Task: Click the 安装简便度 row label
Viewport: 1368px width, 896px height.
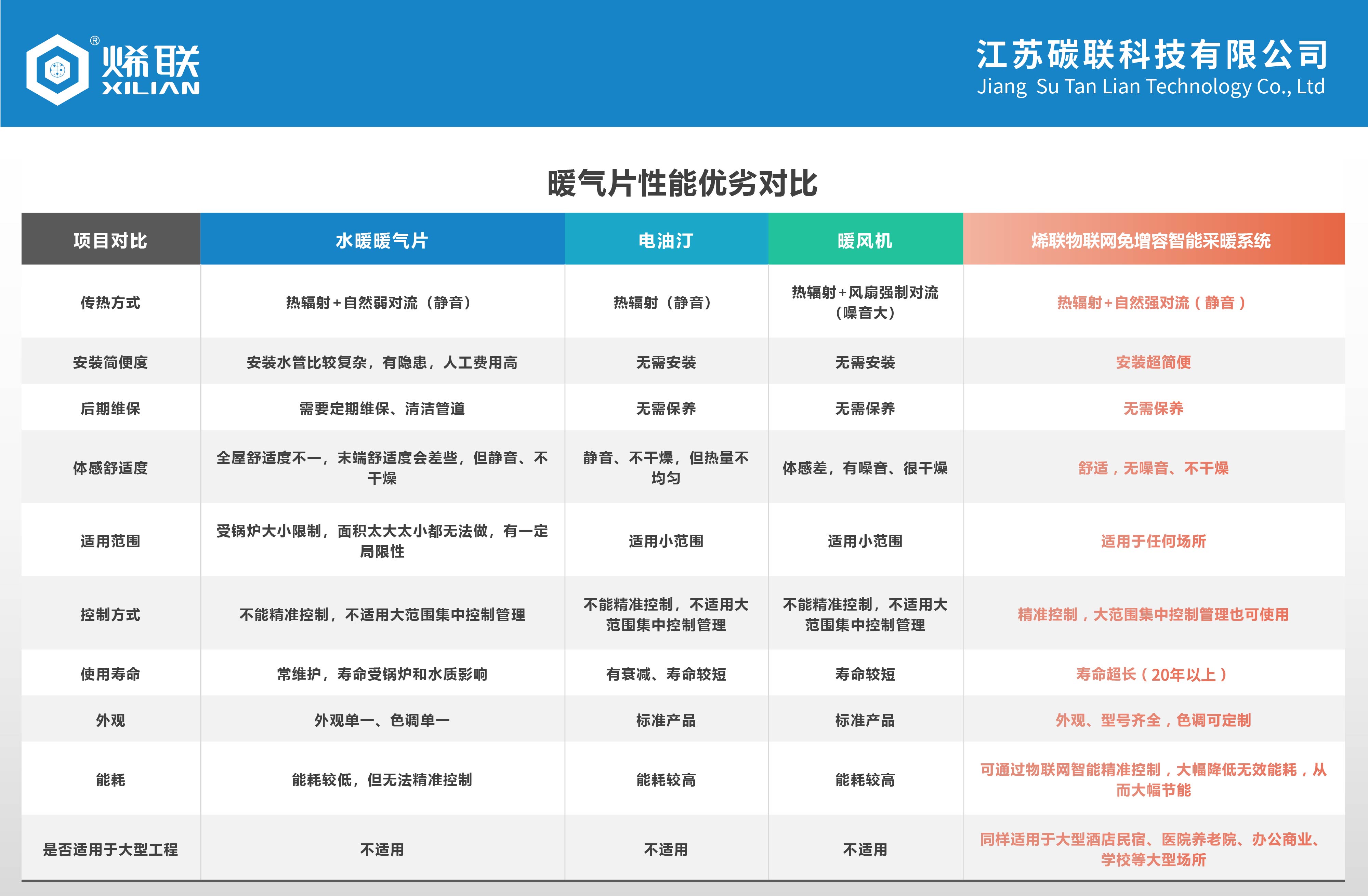Action: [x=110, y=362]
